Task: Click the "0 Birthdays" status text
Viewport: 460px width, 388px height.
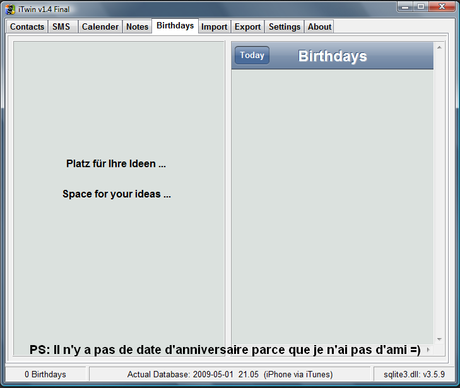Action: click(45, 374)
